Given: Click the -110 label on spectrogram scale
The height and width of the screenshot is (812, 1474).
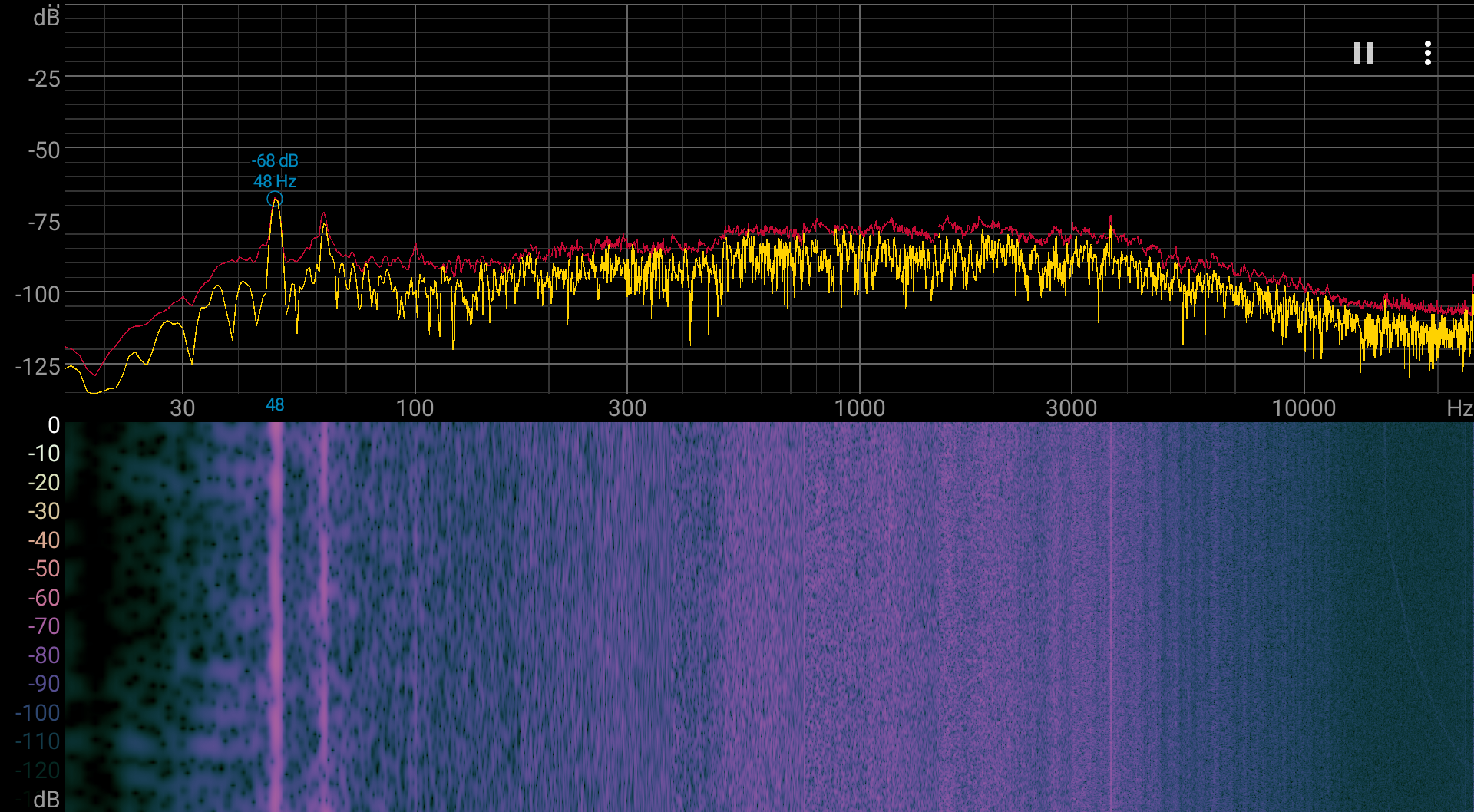Looking at the screenshot, I should coord(38,741).
